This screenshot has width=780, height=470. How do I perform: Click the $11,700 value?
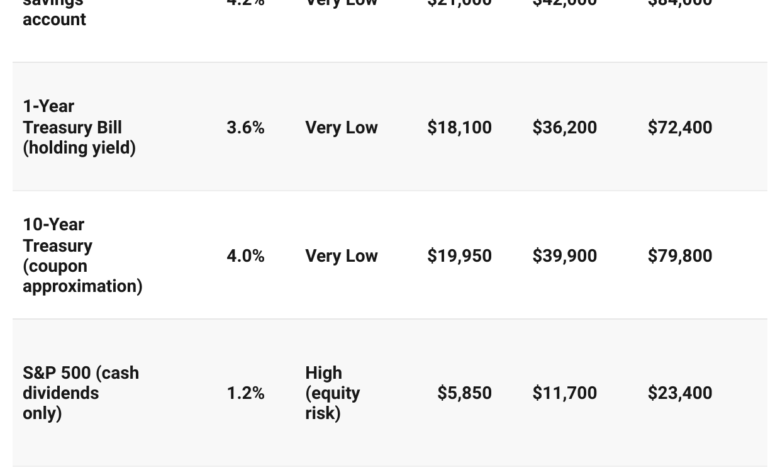pyautogui.click(x=564, y=393)
